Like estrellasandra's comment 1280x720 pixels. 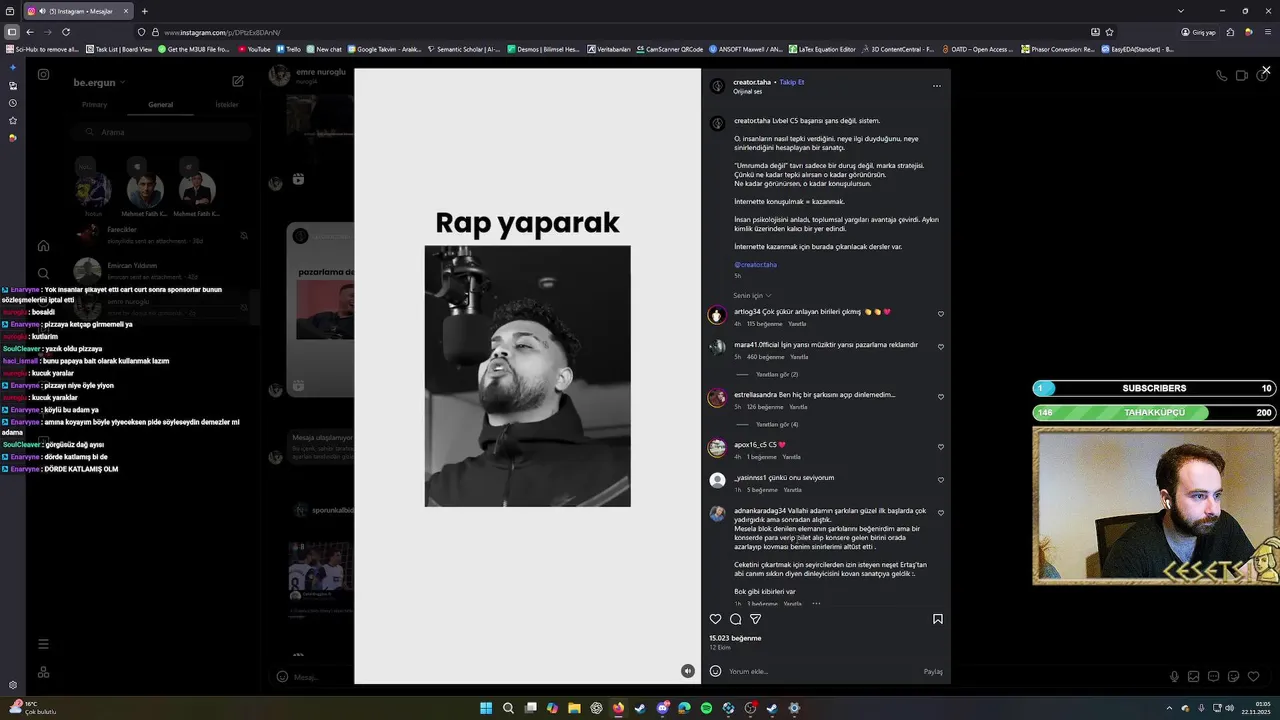tap(941, 397)
